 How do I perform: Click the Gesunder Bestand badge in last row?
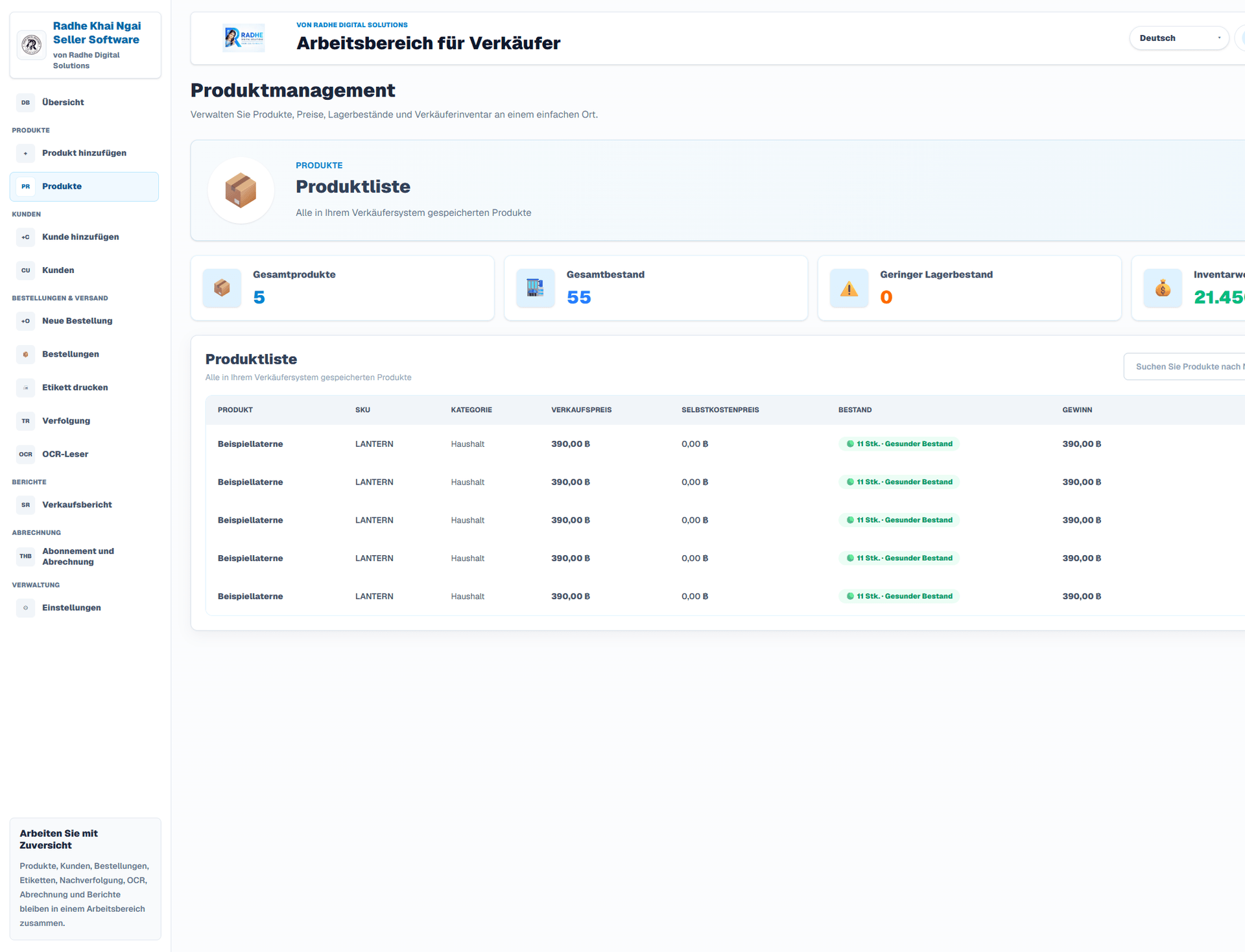click(899, 596)
